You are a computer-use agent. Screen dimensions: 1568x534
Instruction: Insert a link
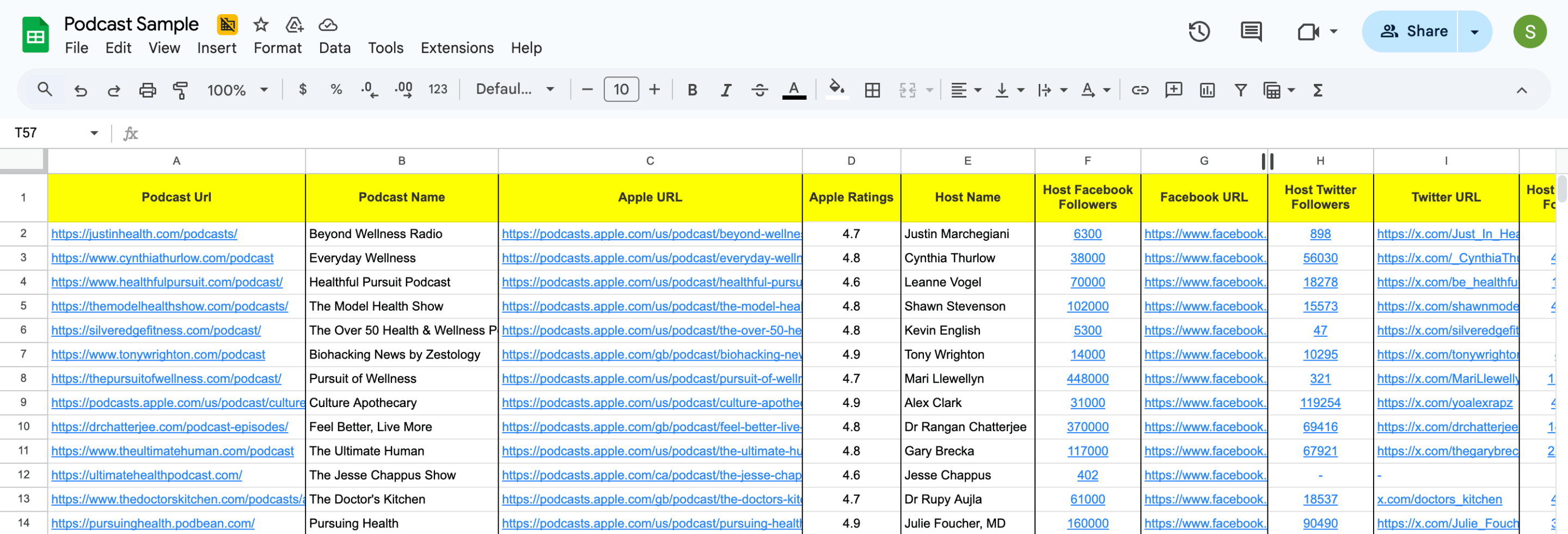coord(1140,90)
